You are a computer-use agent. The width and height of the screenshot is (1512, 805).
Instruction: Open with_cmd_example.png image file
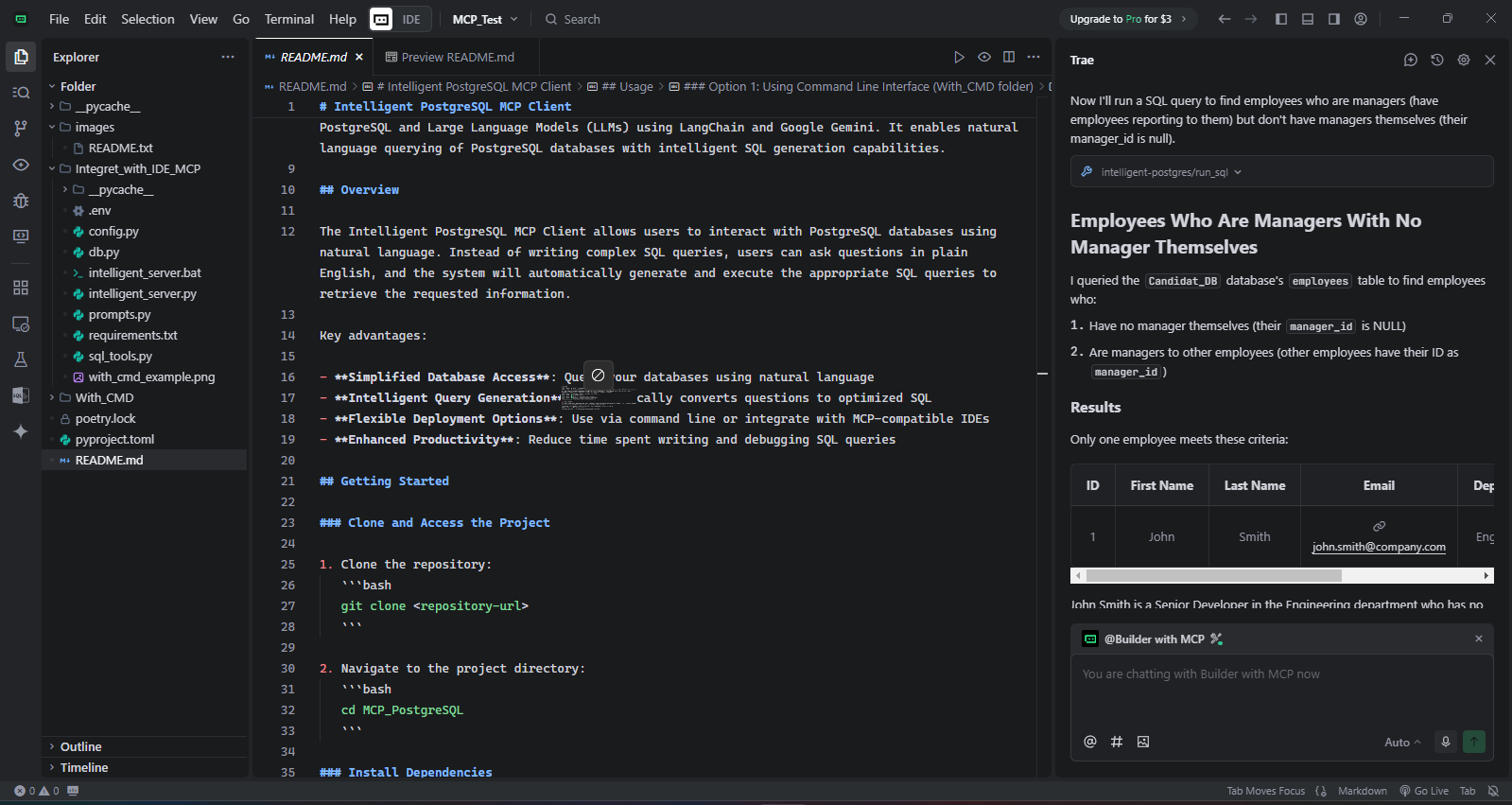151,376
